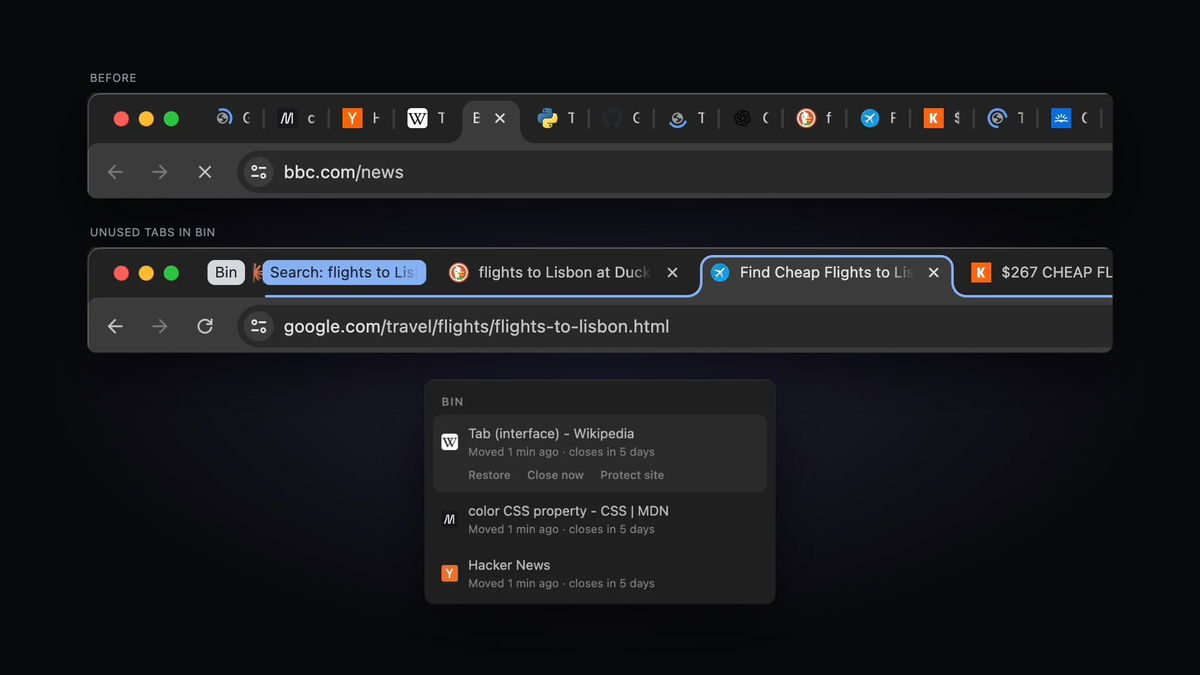Close the 'flights to Lisbon at Duck' tab
Image resolution: width=1200 pixels, height=675 pixels.
(673, 272)
